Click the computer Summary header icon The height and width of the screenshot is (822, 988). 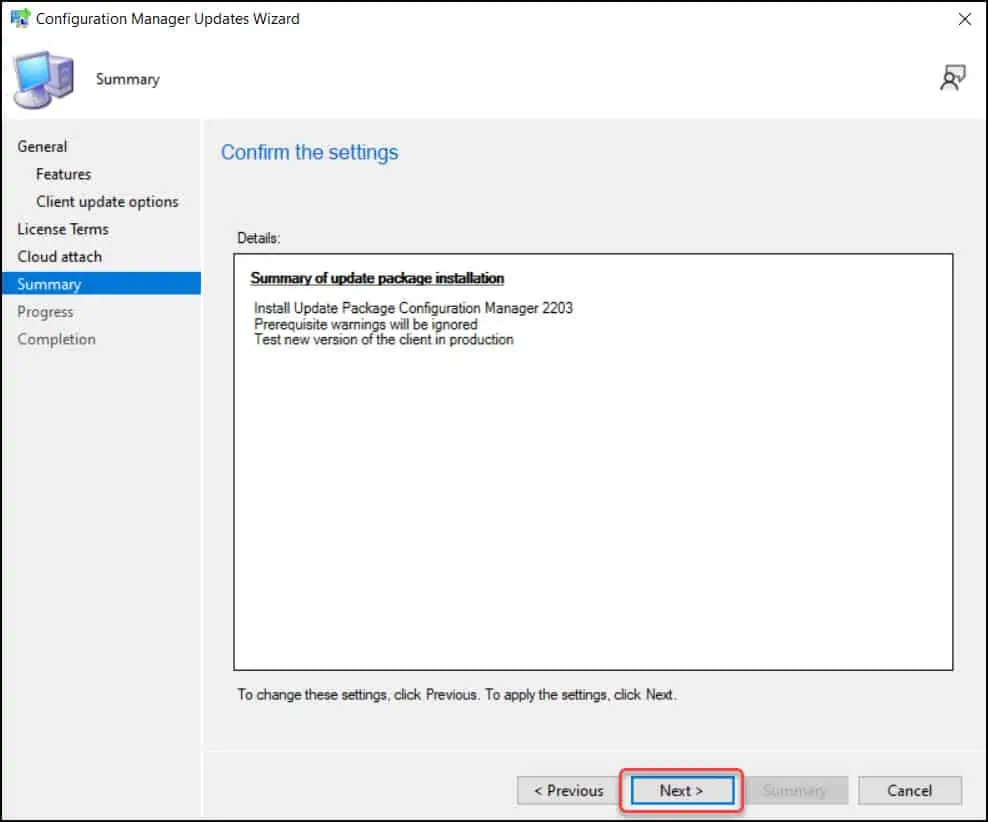[43, 79]
